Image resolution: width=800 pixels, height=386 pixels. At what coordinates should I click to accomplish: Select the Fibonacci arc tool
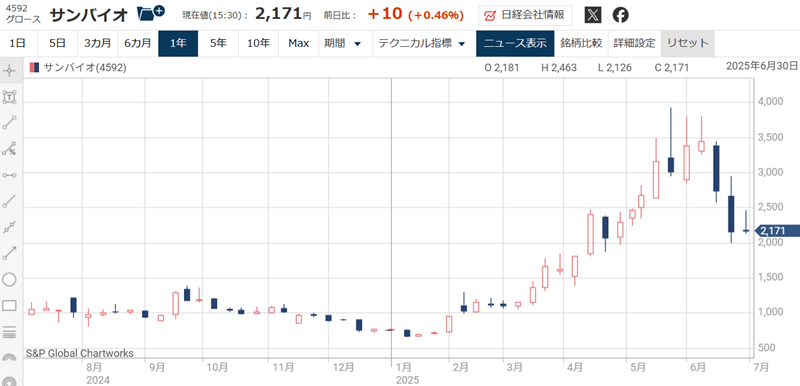[10, 357]
